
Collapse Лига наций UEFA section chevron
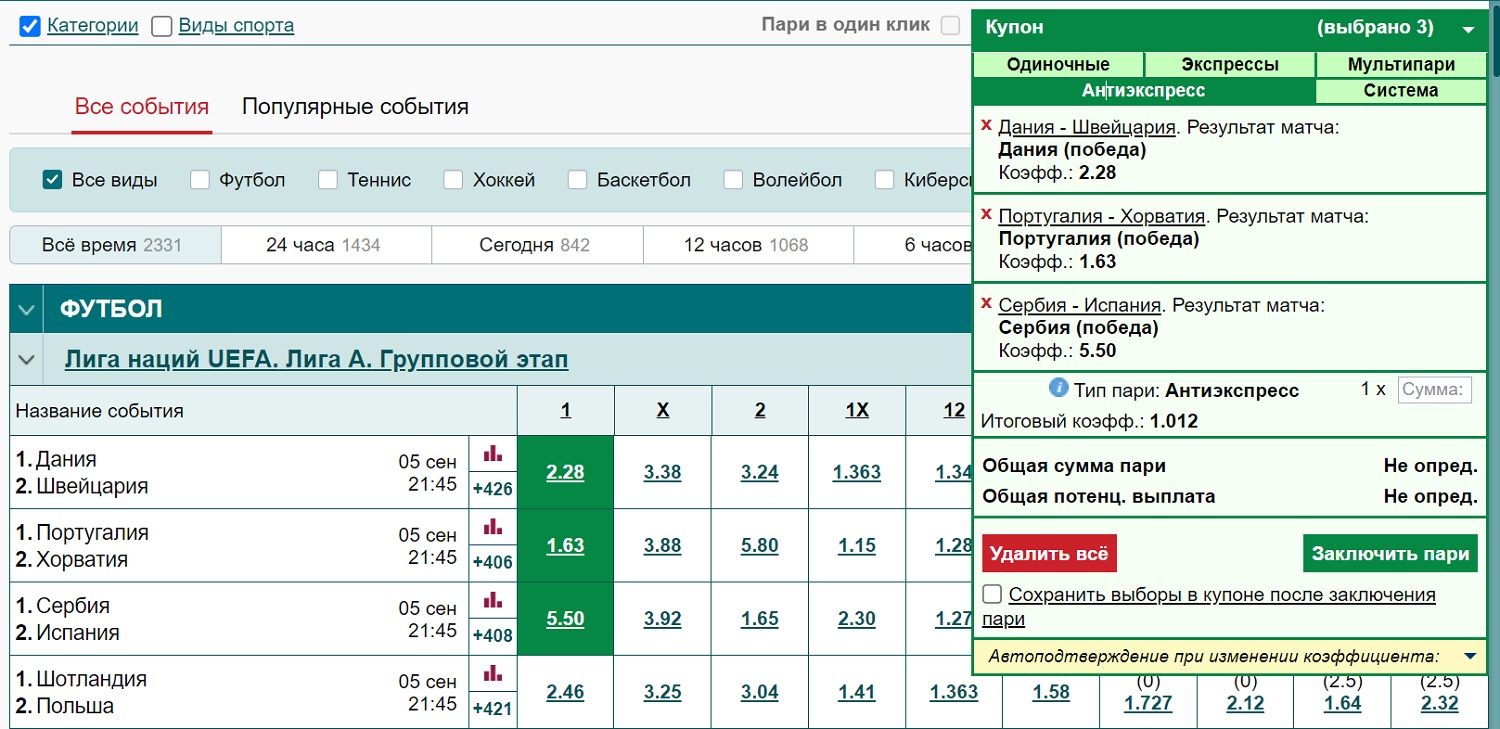(27, 359)
